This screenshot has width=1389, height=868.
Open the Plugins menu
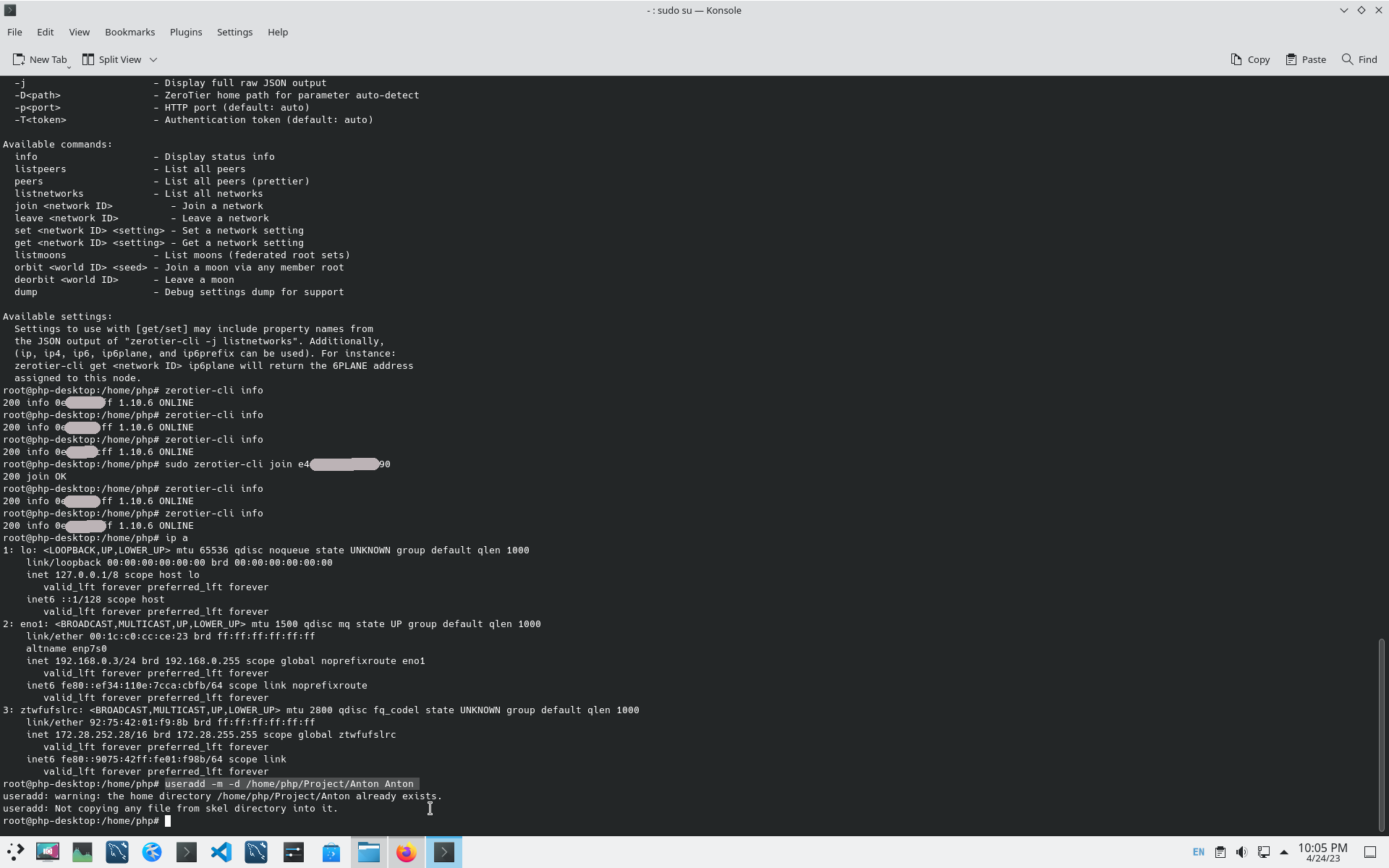186,32
